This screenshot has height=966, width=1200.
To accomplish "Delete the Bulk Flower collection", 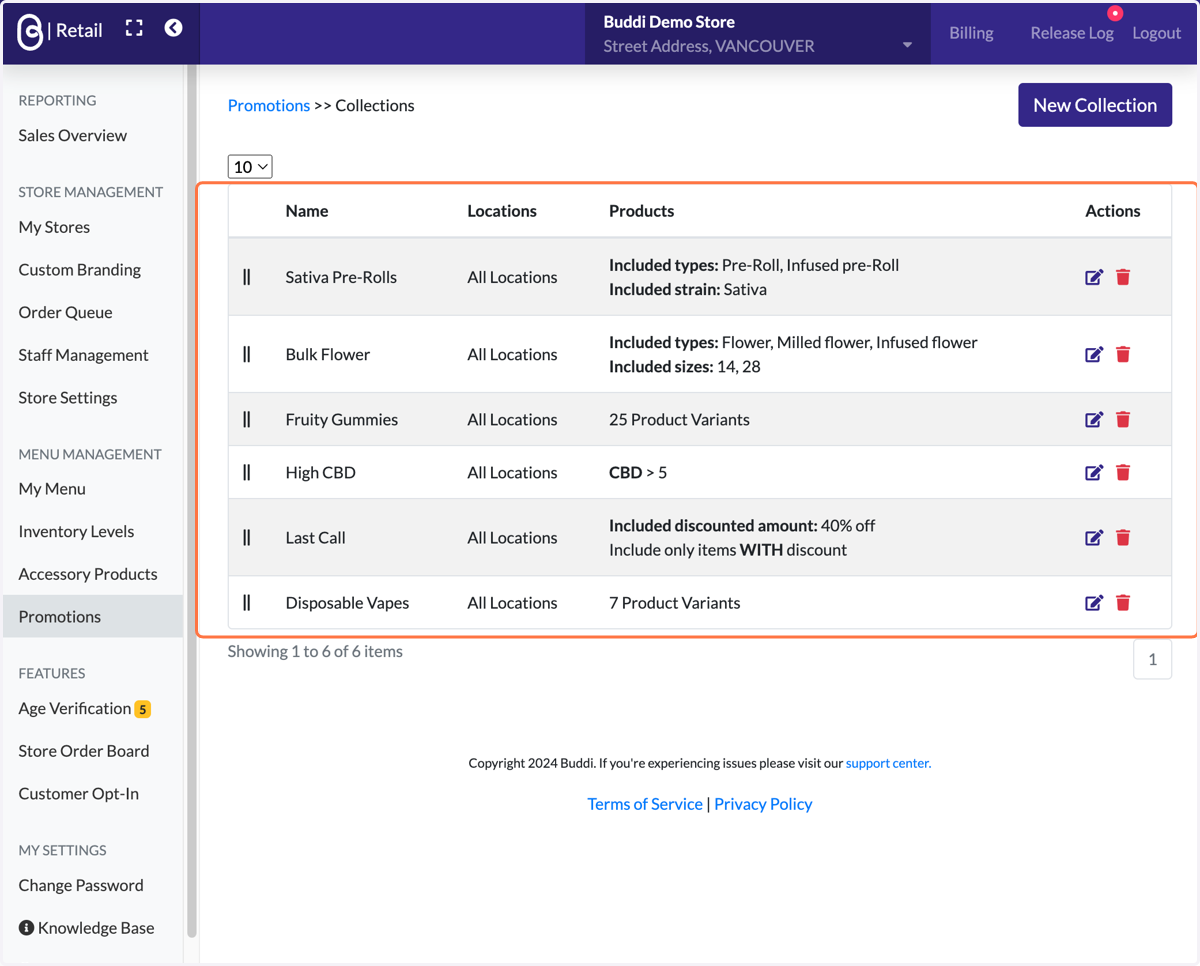I will pyautogui.click(x=1123, y=354).
